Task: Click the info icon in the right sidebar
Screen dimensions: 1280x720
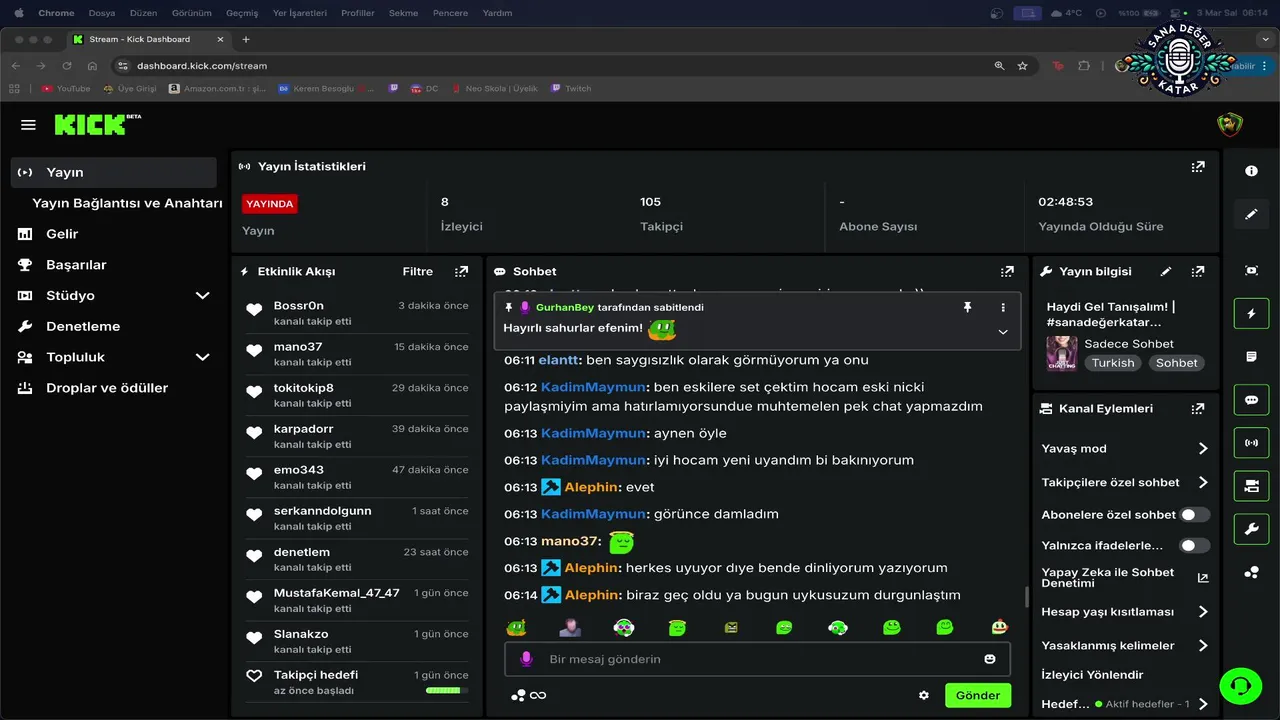Action: [x=1251, y=171]
